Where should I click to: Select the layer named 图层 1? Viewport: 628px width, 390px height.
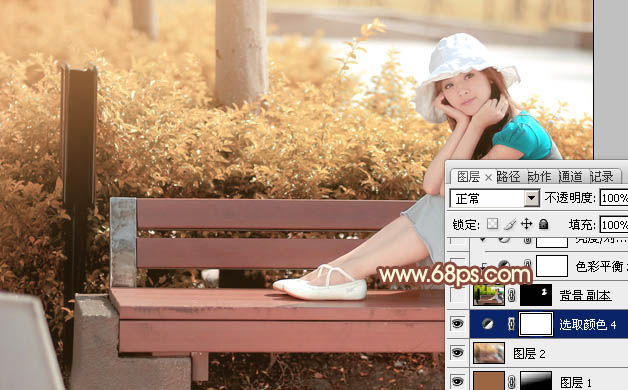tap(576, 382)
